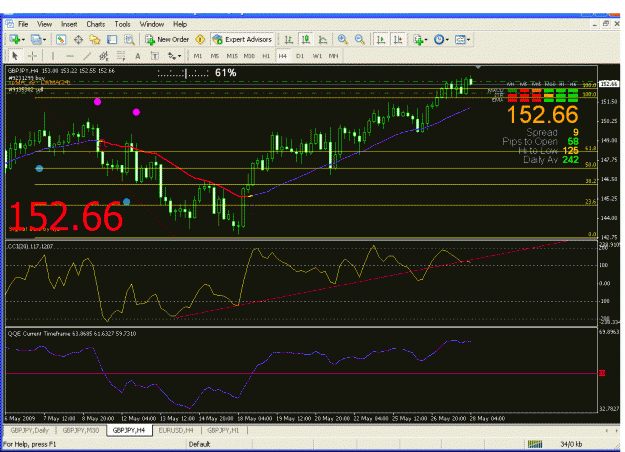625x452 pixels.
Task: Open the Data Window panel
Action: 78,39
